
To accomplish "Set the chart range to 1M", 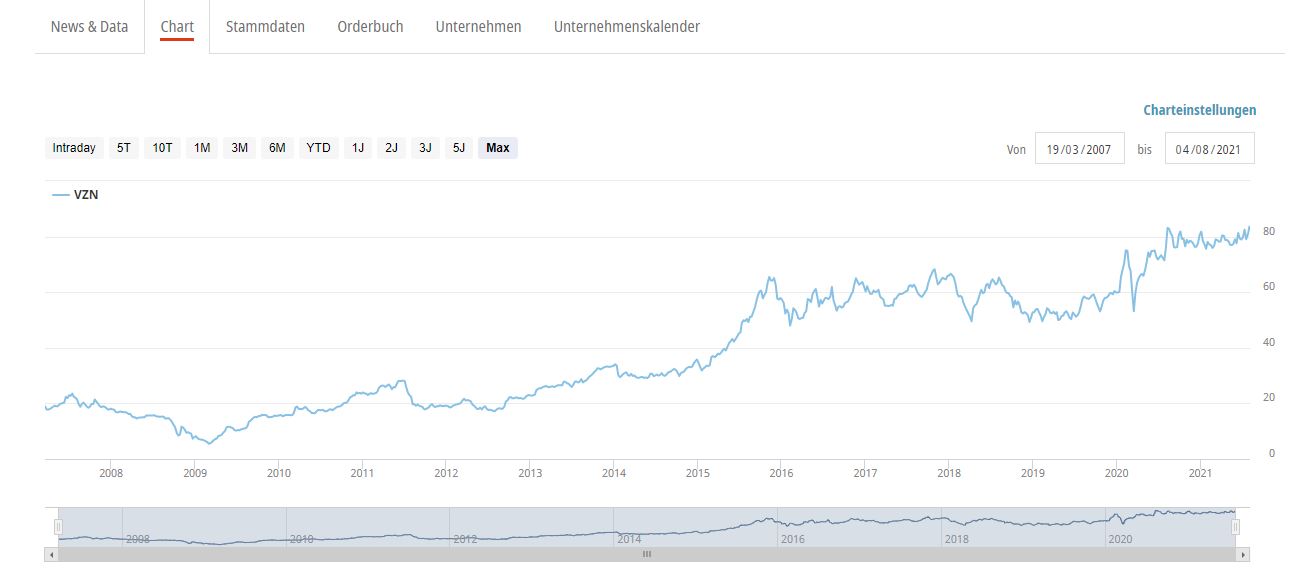I will coord(202,148).
